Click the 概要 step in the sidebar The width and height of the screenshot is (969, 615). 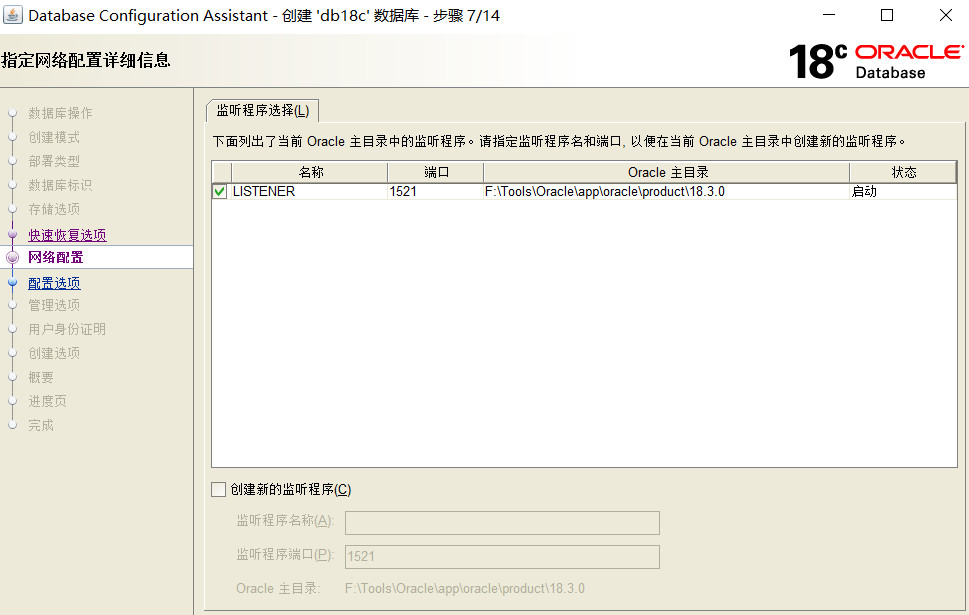point(41,378)
